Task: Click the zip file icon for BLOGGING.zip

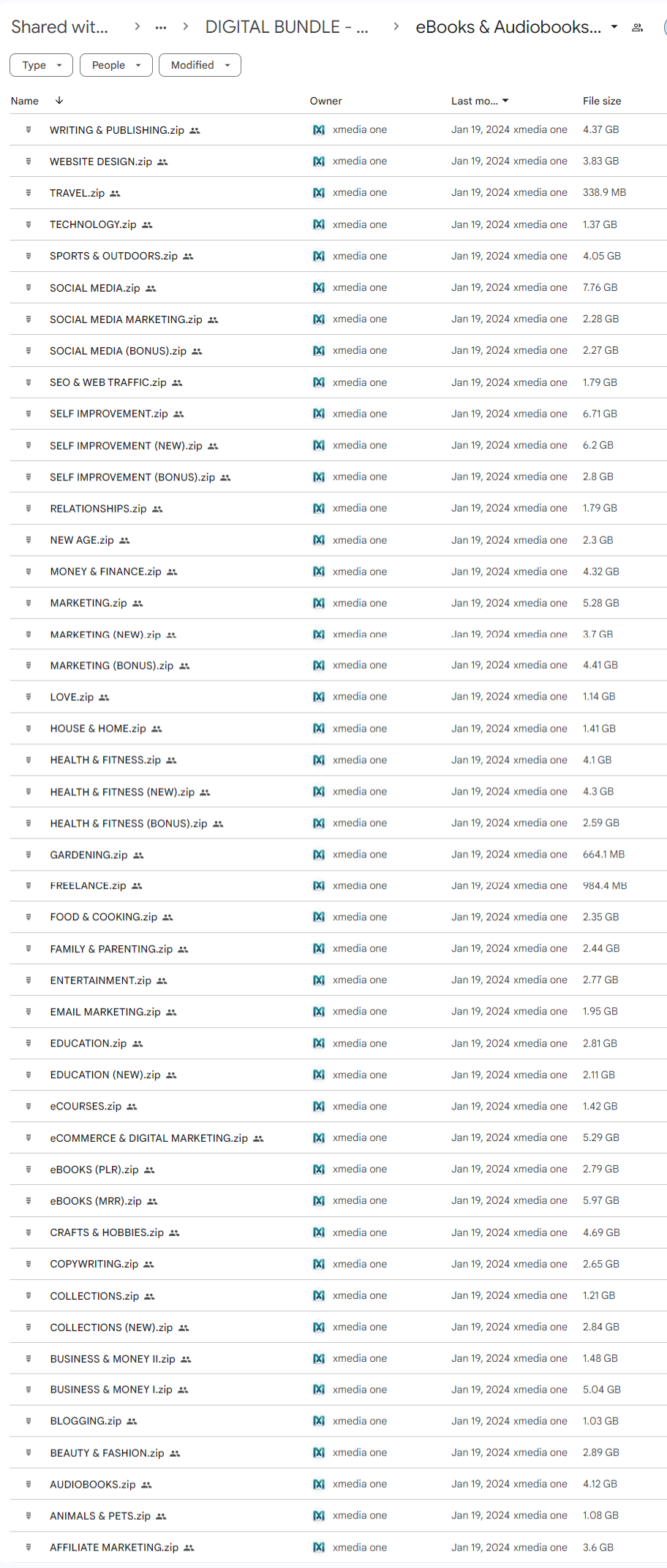Action: pyautogui.click(x=29, y=1421)
